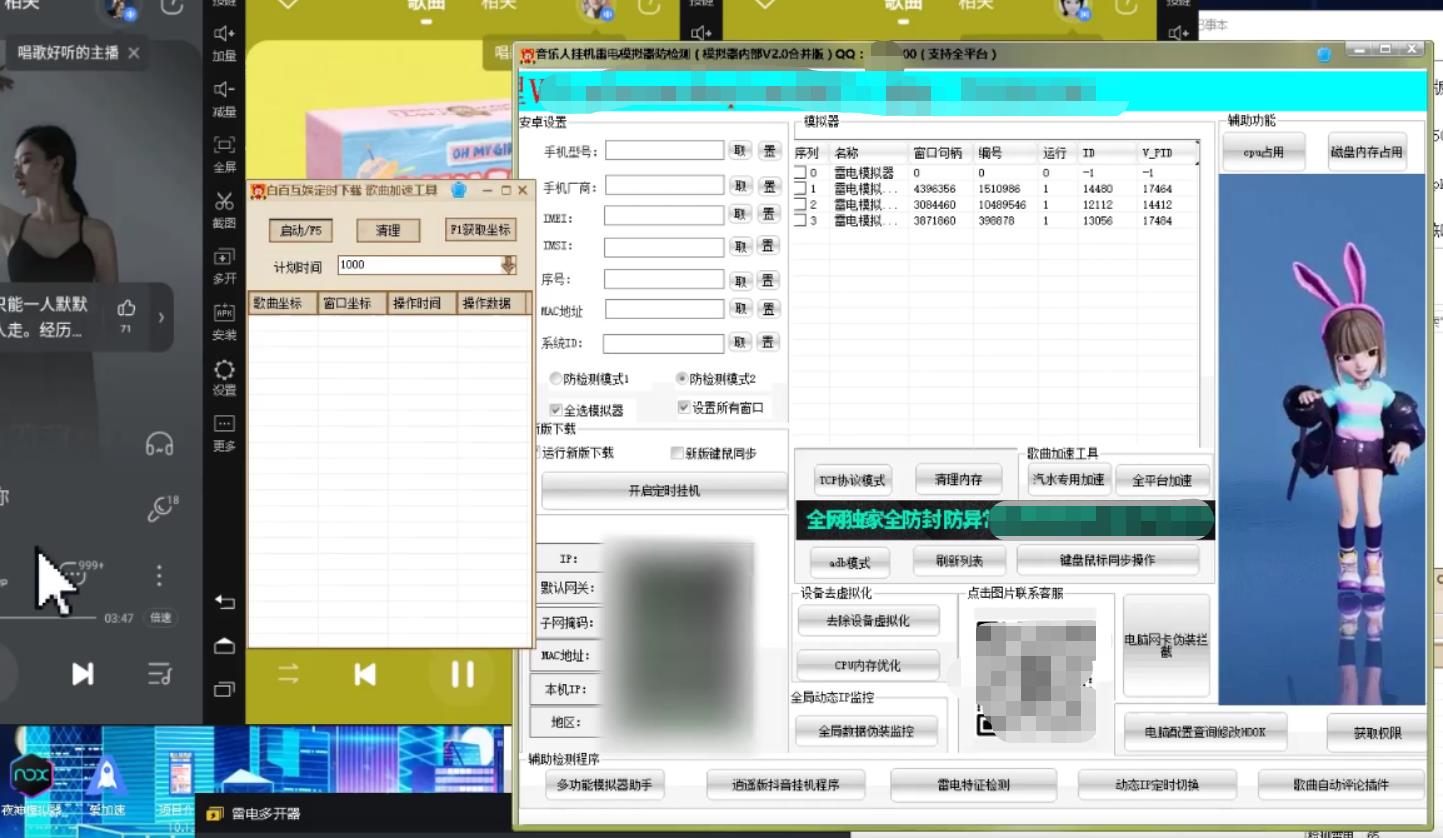
Task: Pause playback in the music player
Action: pyautogui.click(x=461, y=676)
